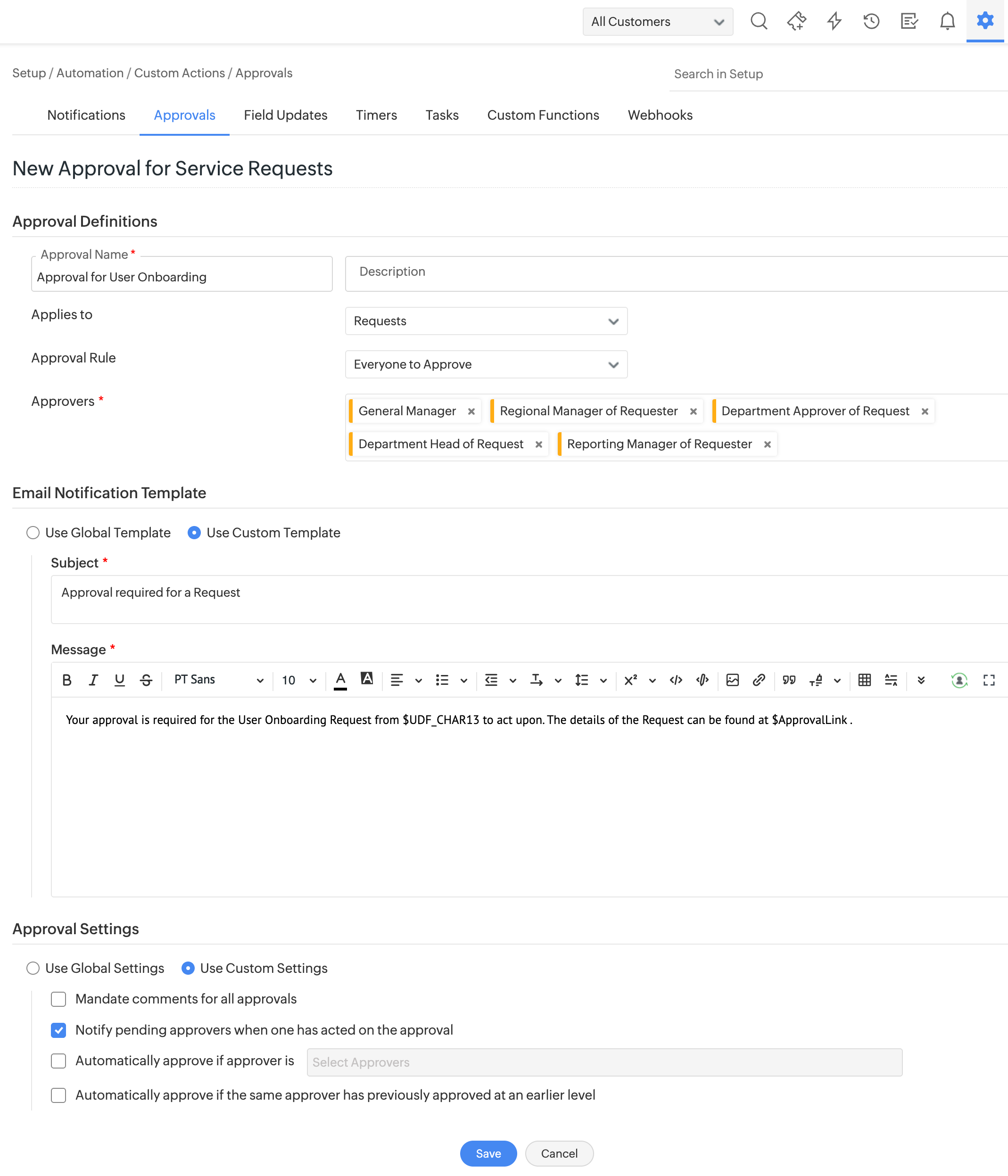Insert an image into the message

(732, 680)
